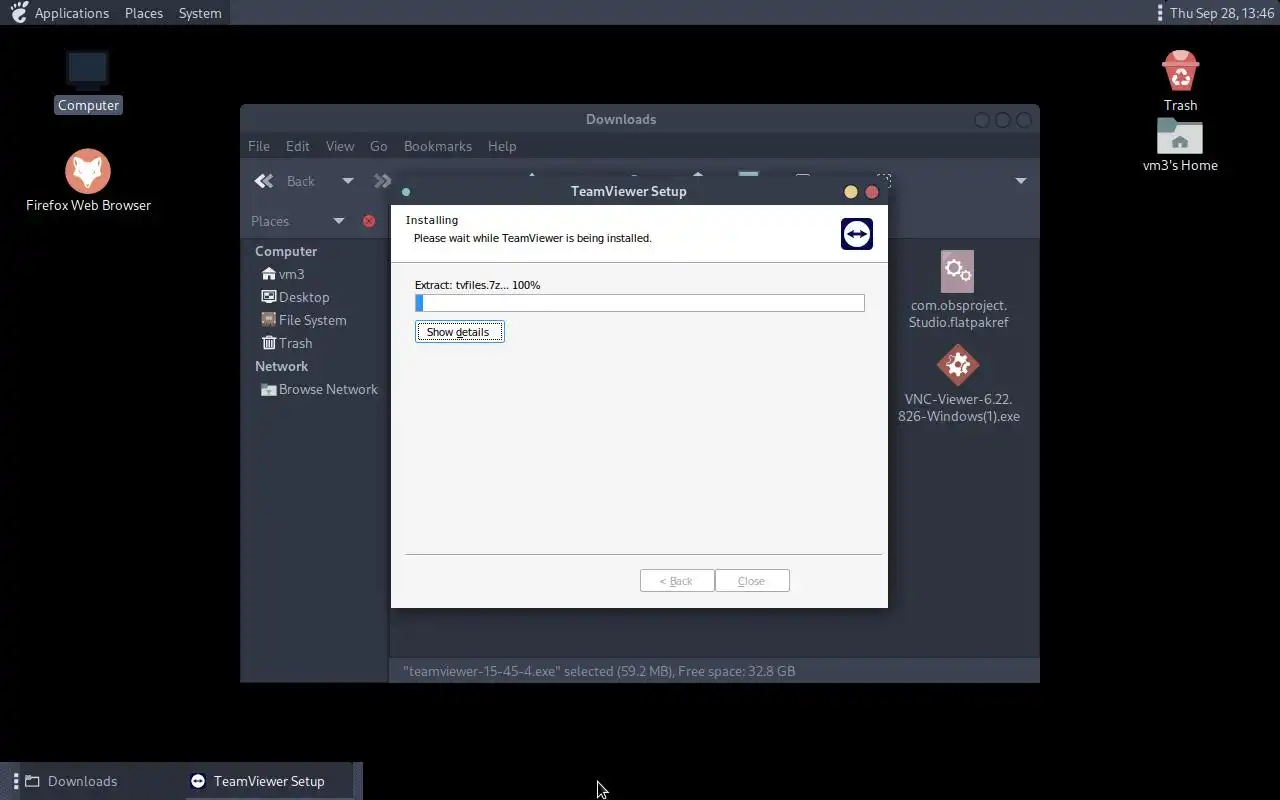1280x800 pixels.
Task: Click Show details button in installer
Action: tap(460, 332)
